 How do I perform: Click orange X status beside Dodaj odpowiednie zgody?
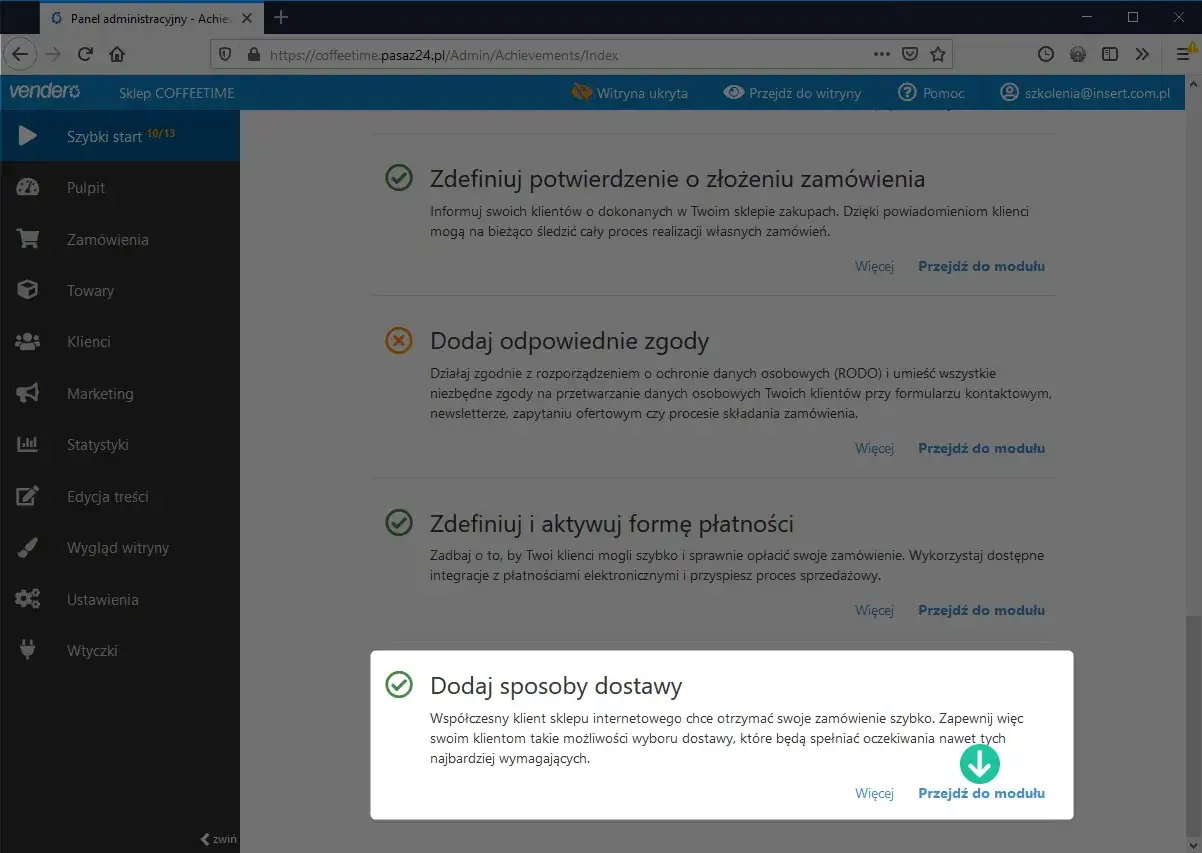pos(399,341)
